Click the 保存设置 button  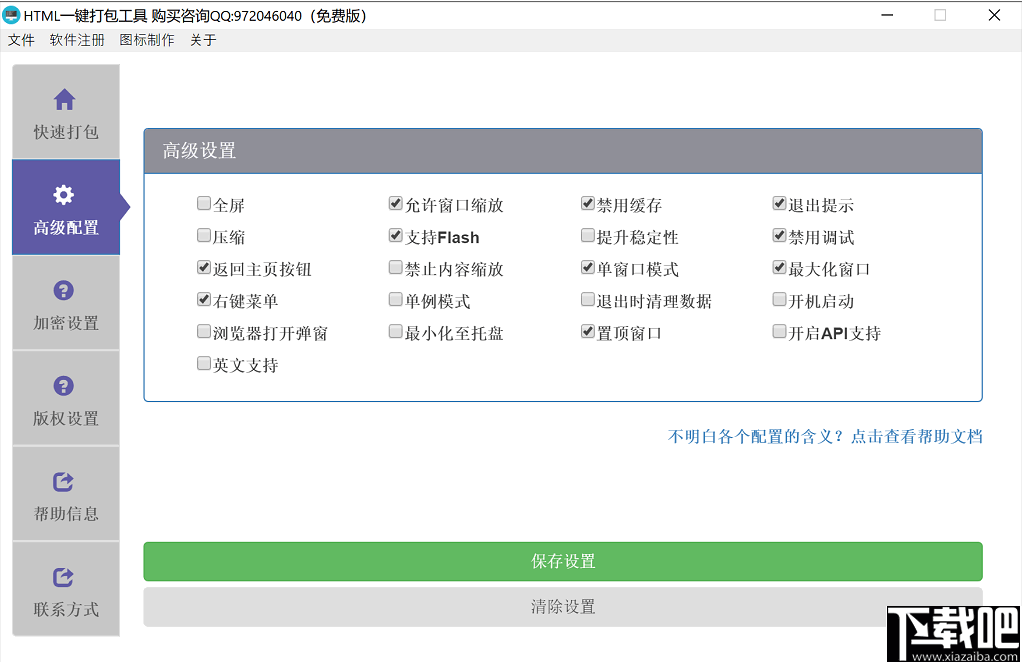(x=563, y=561)
